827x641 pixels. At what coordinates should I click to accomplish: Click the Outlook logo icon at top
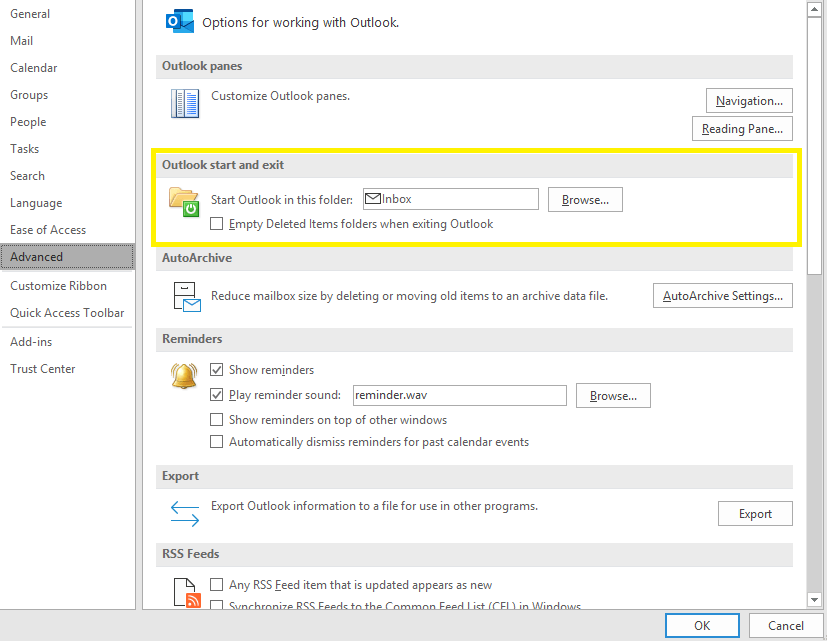coord(179,21)
